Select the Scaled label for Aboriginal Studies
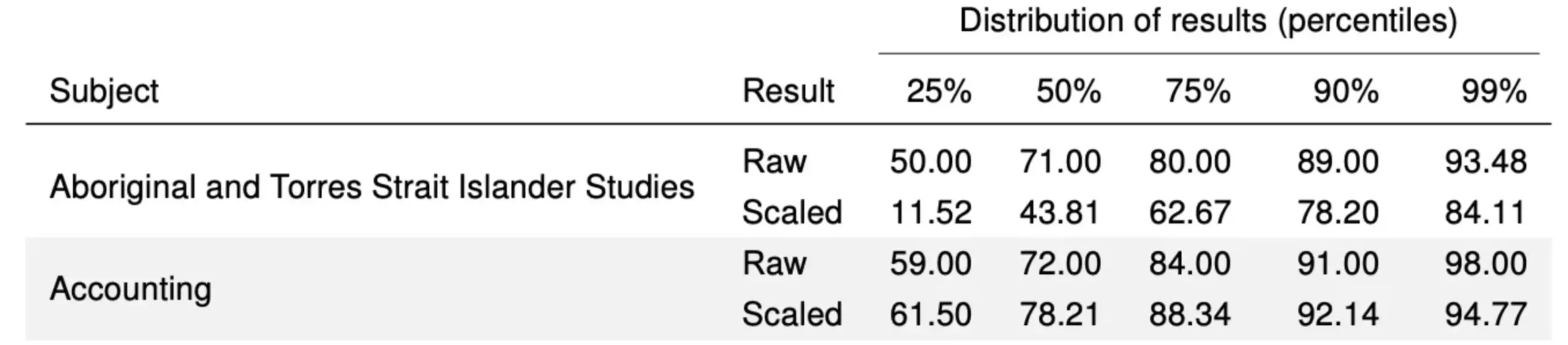This screenshot has height=345, width=1568. 792,213
